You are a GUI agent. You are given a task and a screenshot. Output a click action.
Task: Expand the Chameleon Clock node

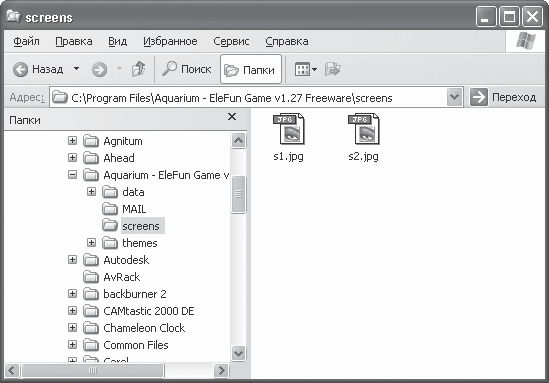pos(72,327)
